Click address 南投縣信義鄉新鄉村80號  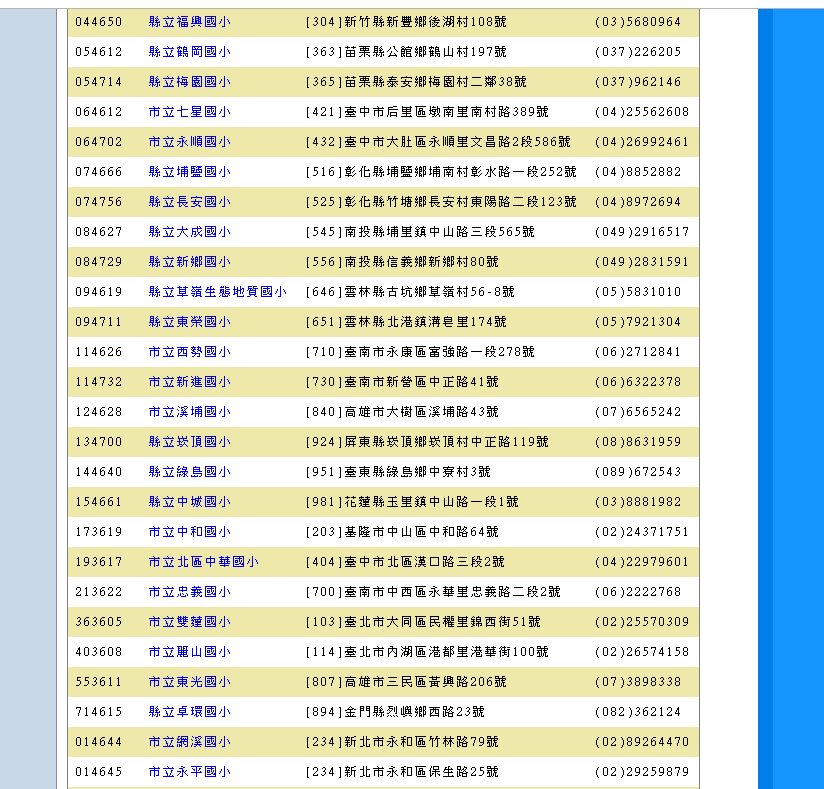(421, 262)
